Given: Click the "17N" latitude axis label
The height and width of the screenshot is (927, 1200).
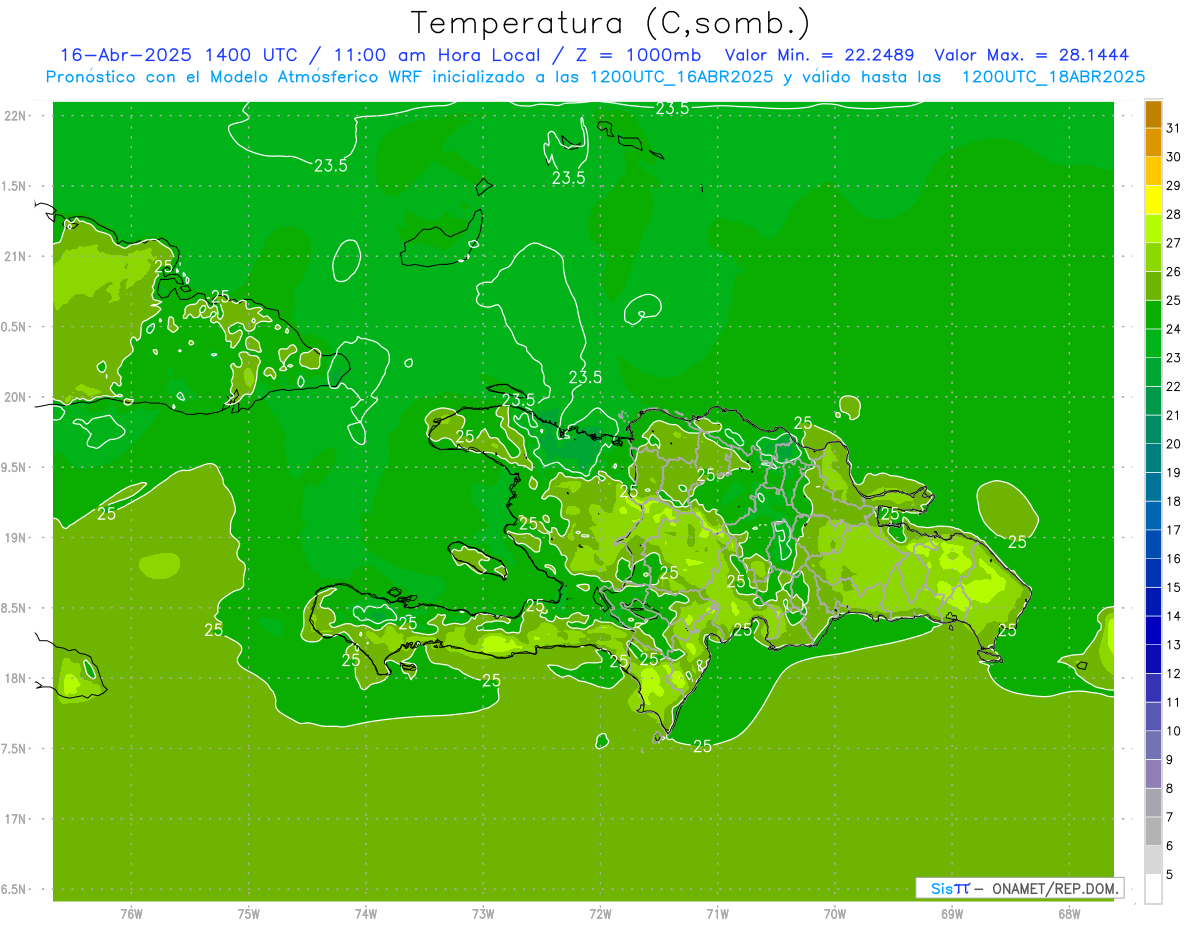Looking at the screenshot, I should (x=15, y=820).
